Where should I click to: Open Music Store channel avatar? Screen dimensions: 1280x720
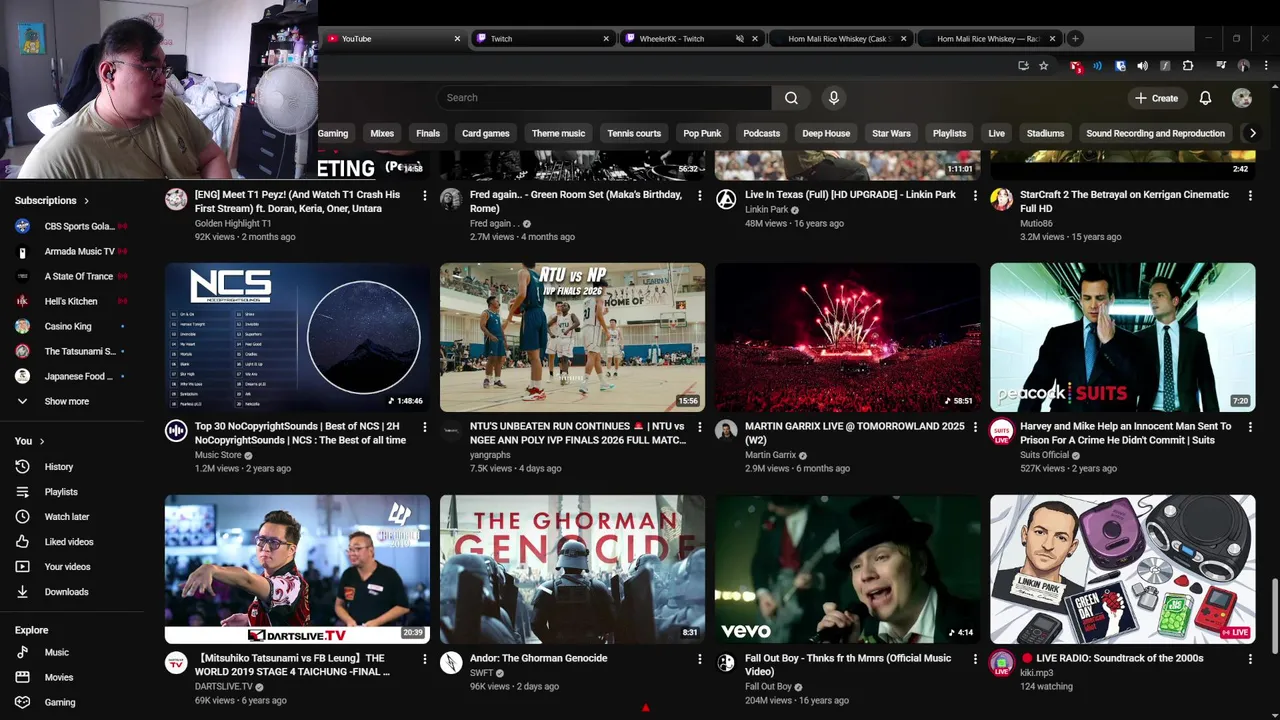click(x=176, y=431)
